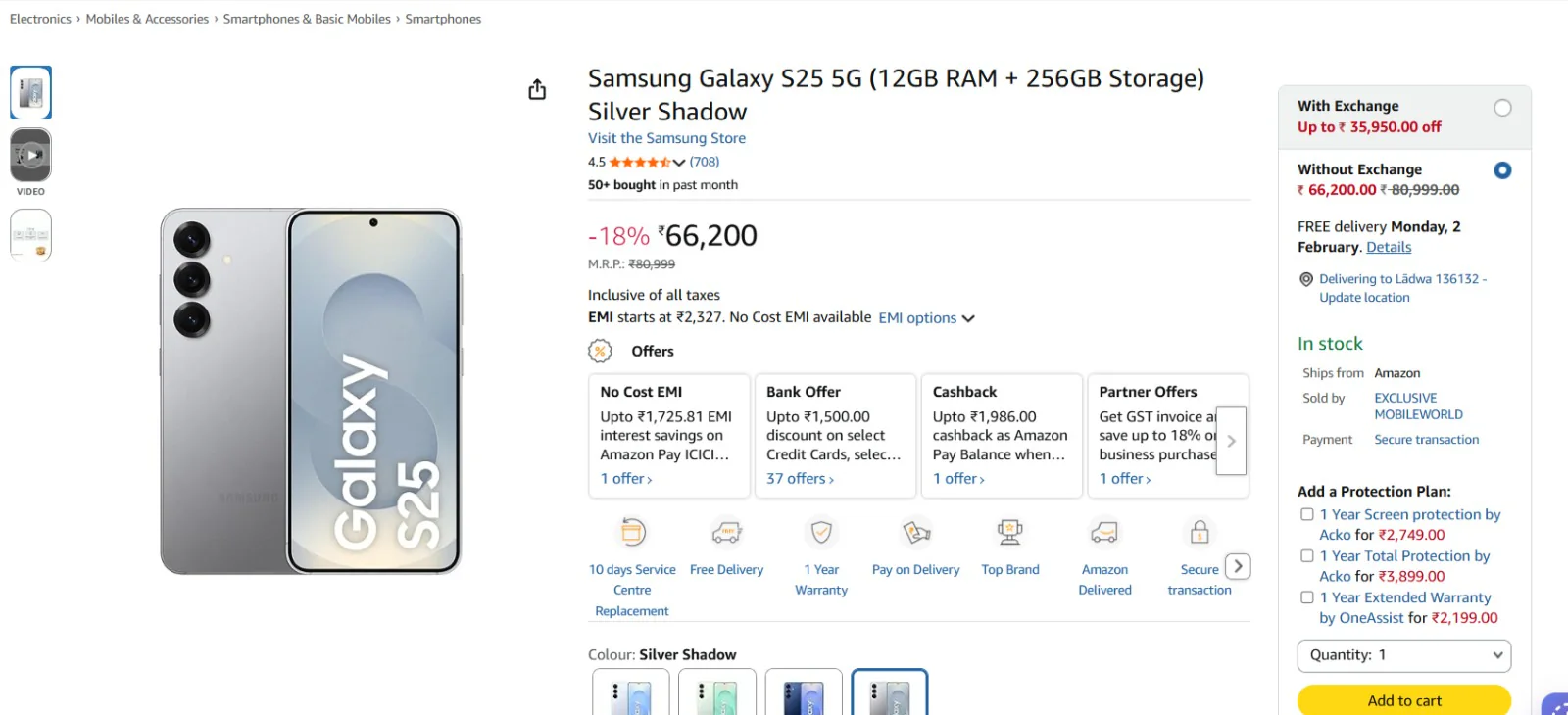1568x715 pixels.
Task: Visit the Samsung Store link
Action: pos(666,138)
